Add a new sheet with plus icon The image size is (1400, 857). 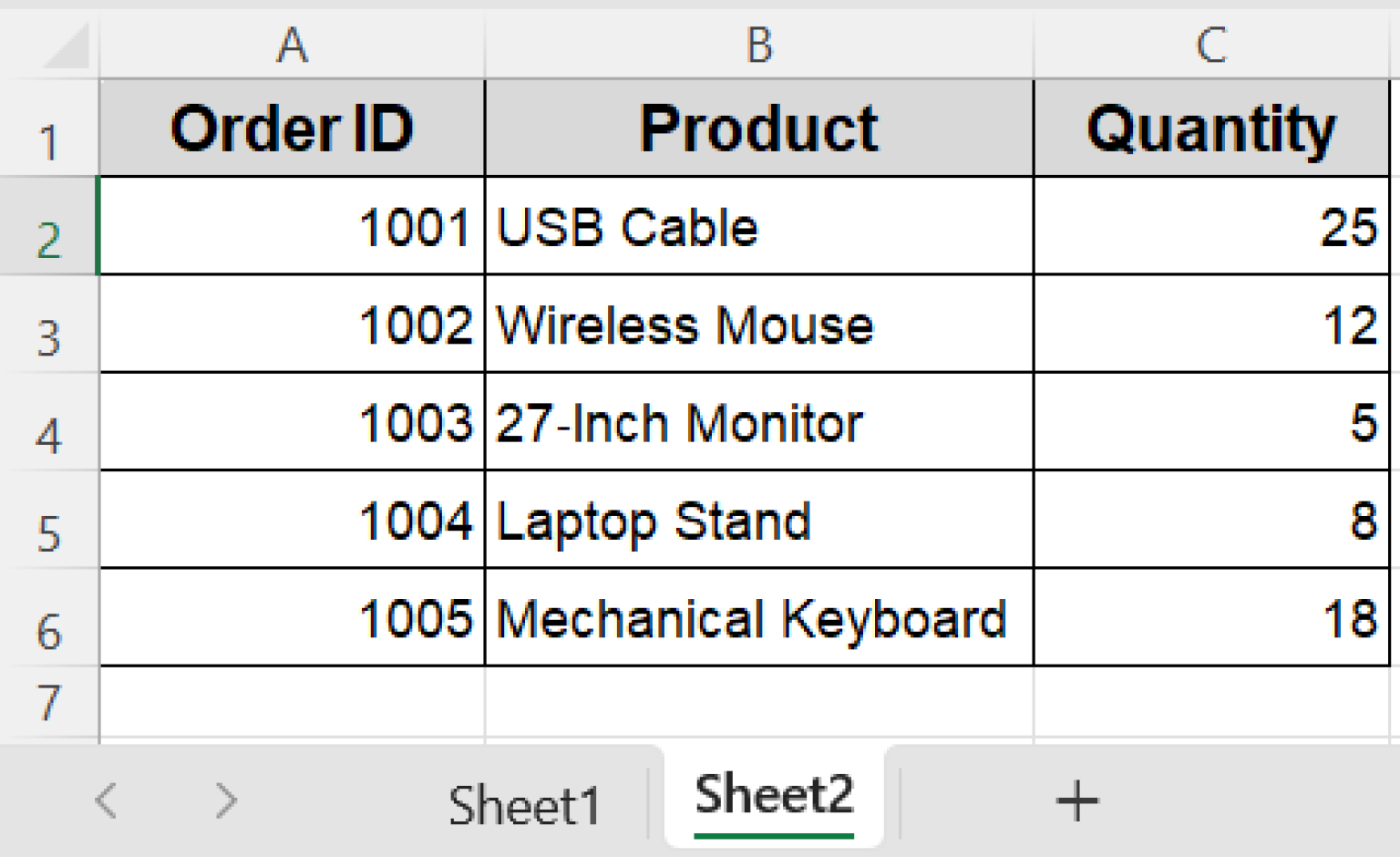click(1076, 801)
